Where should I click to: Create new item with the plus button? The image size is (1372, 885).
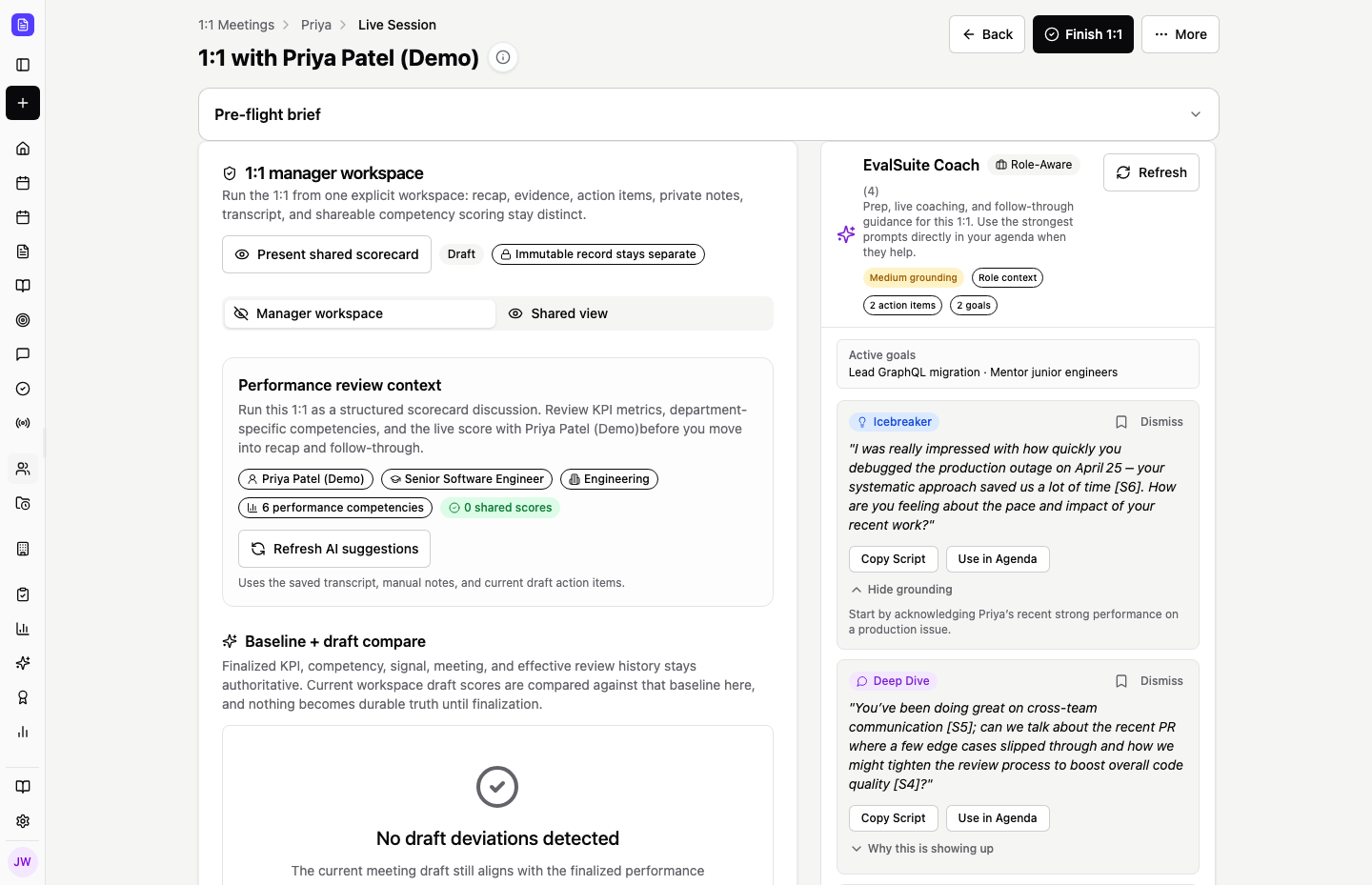pyautogui.click(x=23, y=103)
